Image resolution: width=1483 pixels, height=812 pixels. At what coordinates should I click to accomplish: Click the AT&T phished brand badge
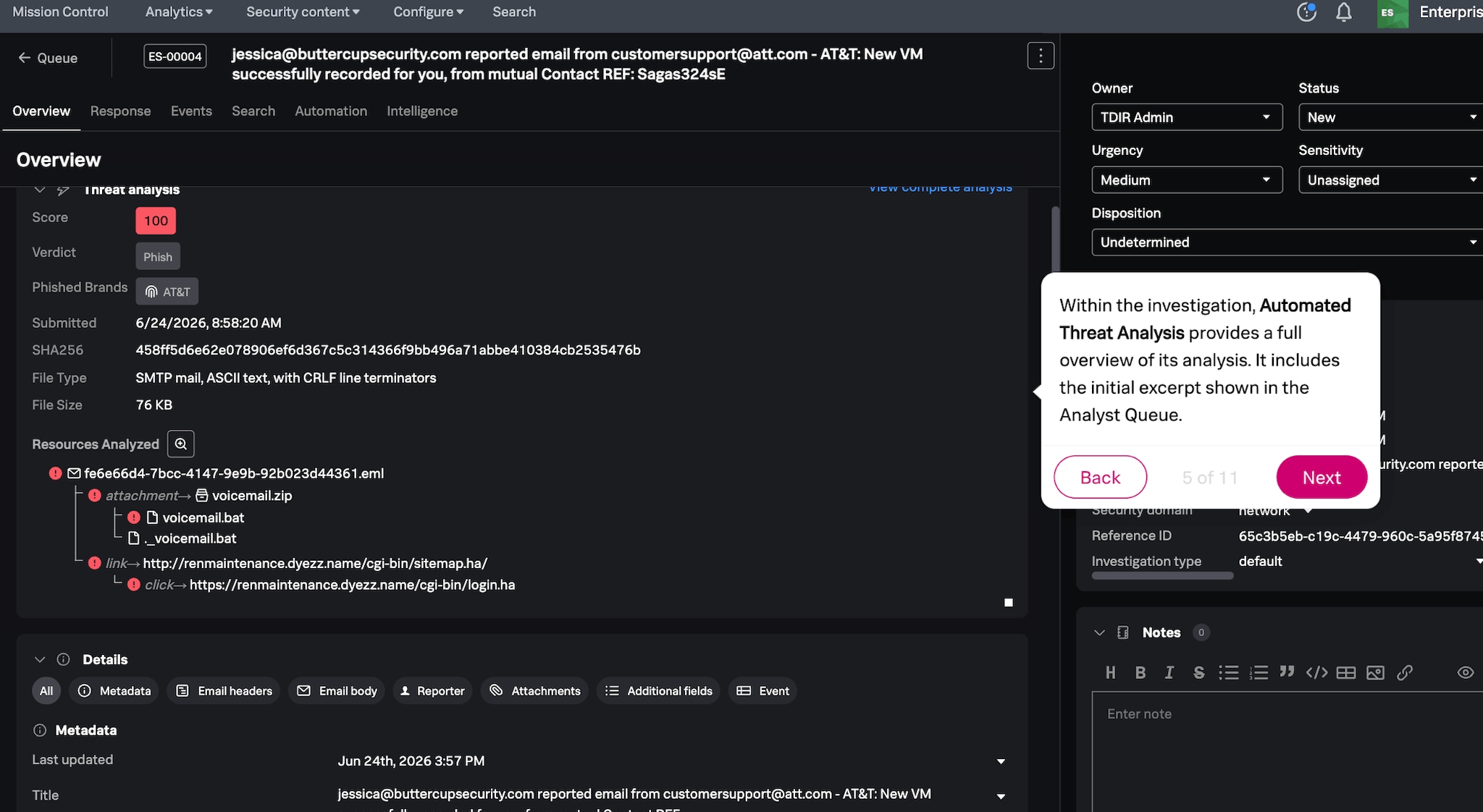point(167,292)
